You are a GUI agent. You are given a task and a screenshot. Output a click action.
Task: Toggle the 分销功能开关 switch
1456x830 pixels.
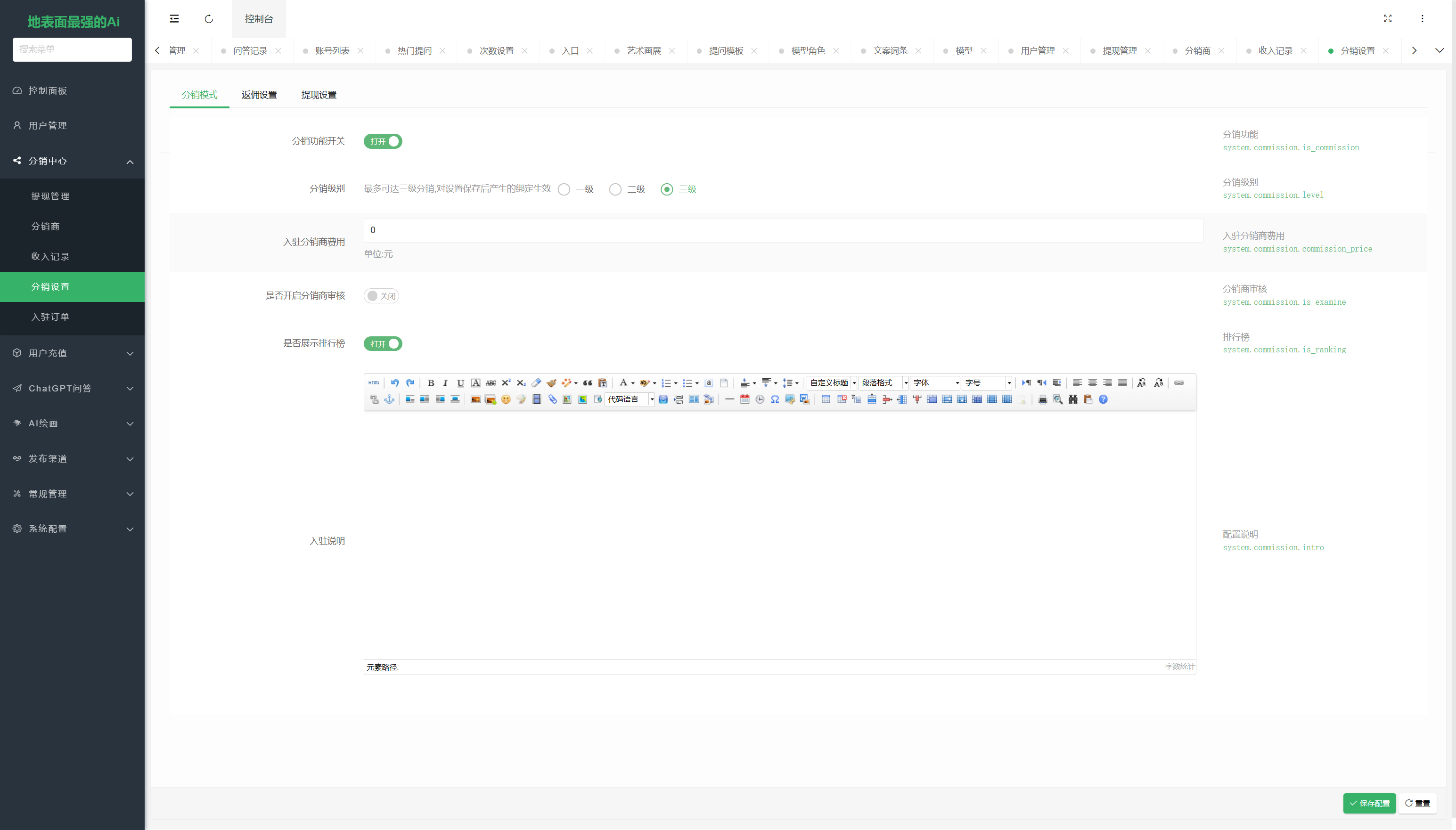click(383, 141)
